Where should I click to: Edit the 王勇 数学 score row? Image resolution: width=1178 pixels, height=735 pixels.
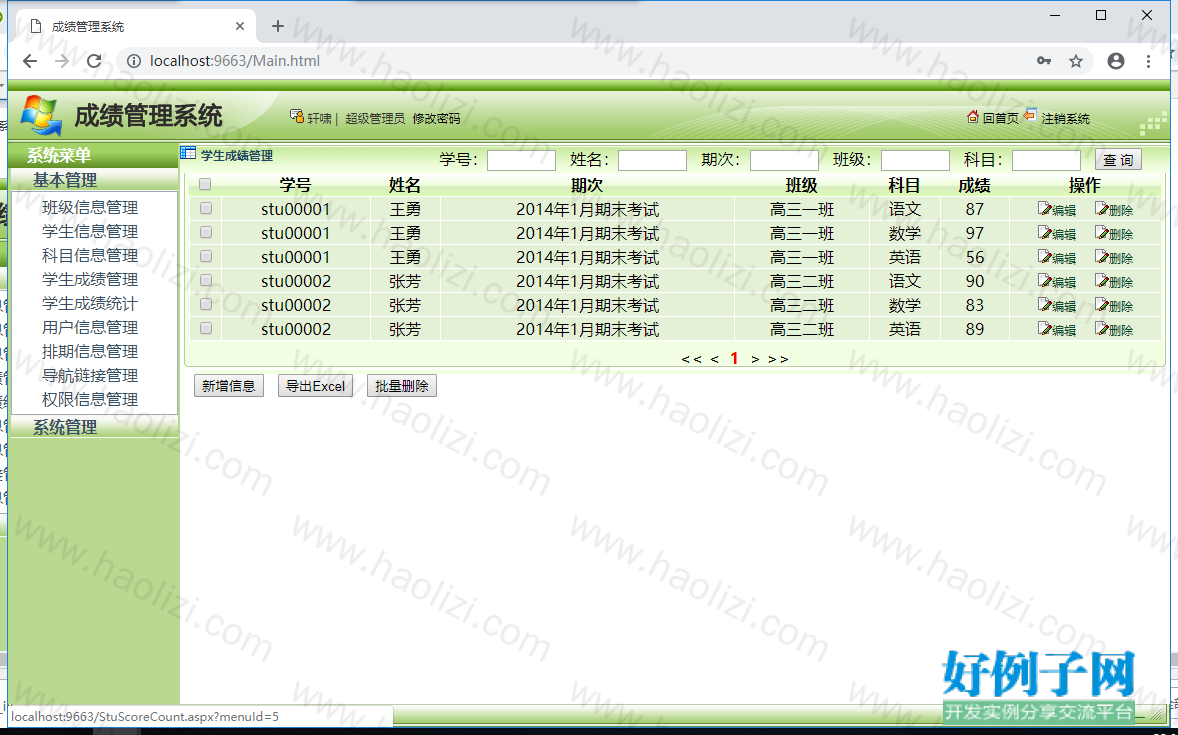(1056, 234)
